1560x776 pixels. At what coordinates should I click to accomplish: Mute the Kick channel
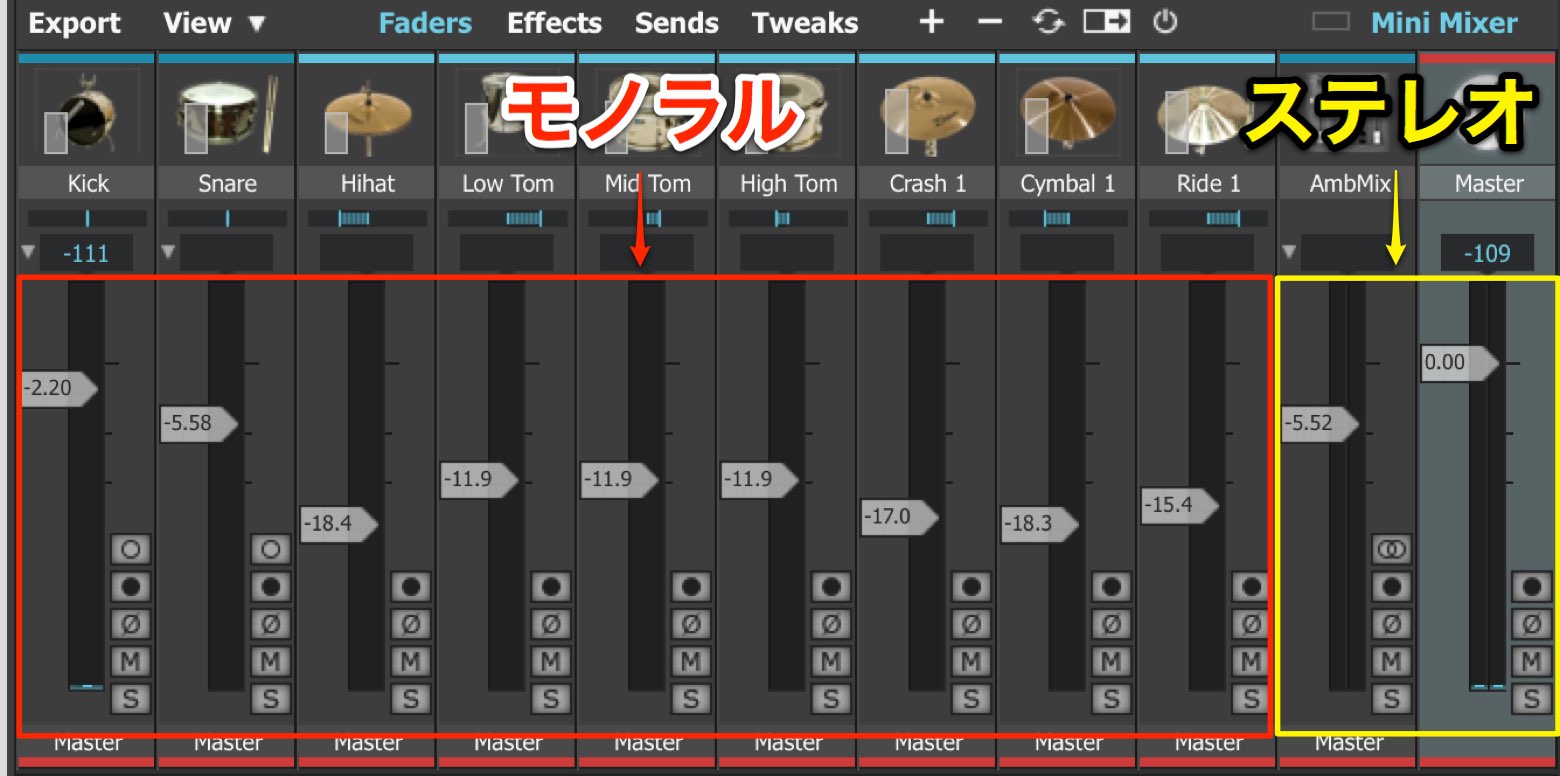pos(130,661)
